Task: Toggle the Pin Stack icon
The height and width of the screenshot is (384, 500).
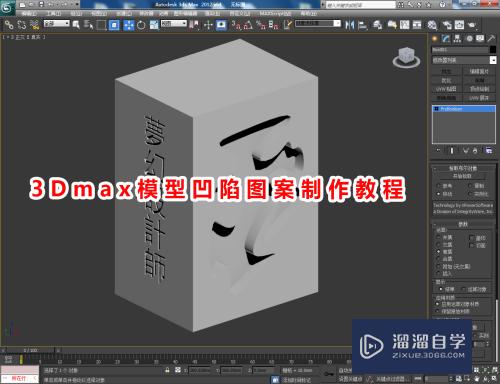Action: pos(438,151)
